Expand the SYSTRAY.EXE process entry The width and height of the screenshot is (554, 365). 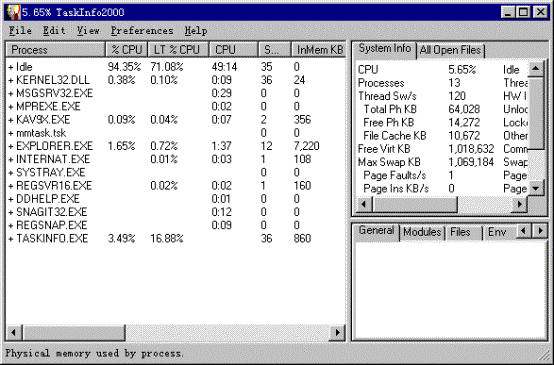coord(11,173)
